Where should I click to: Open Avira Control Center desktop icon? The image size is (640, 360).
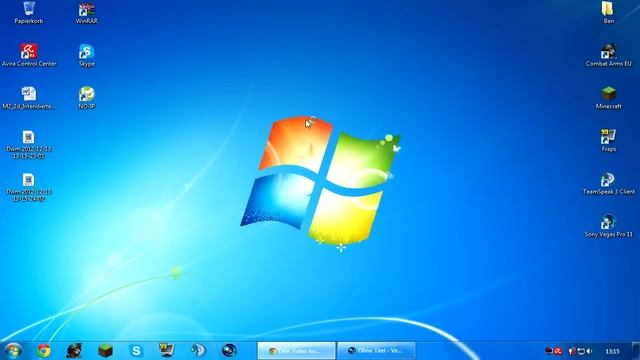pos(29,55)
